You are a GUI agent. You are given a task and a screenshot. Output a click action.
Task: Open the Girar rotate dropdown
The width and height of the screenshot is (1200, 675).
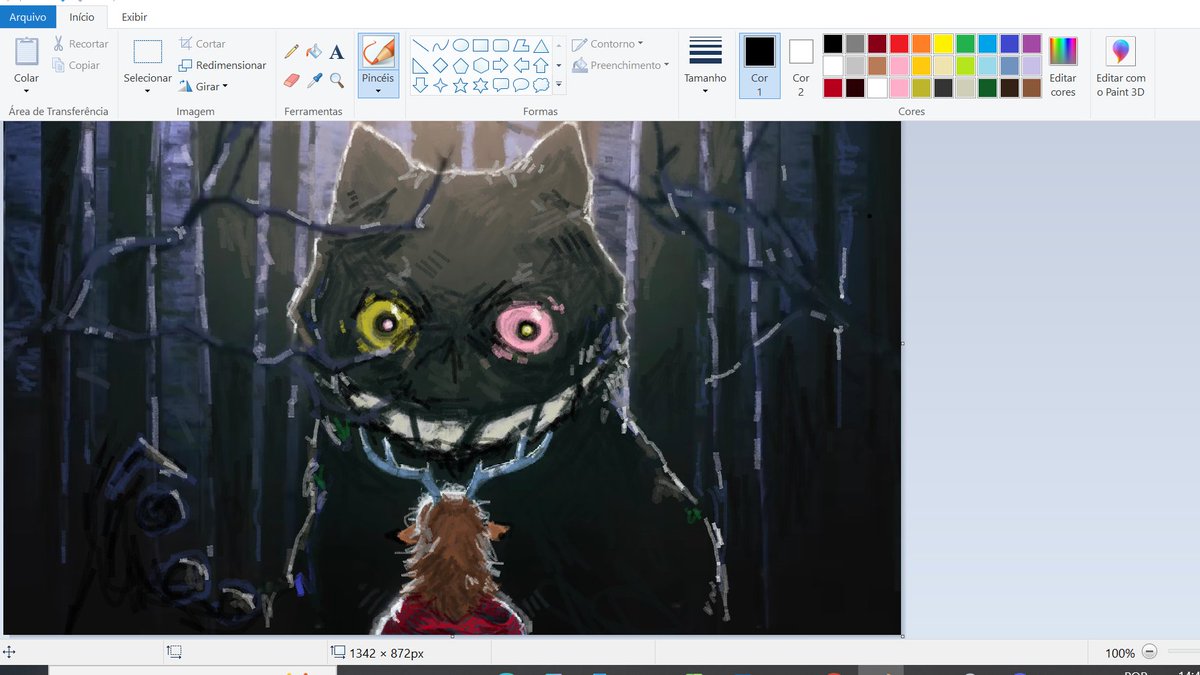[x=203, y=87]
